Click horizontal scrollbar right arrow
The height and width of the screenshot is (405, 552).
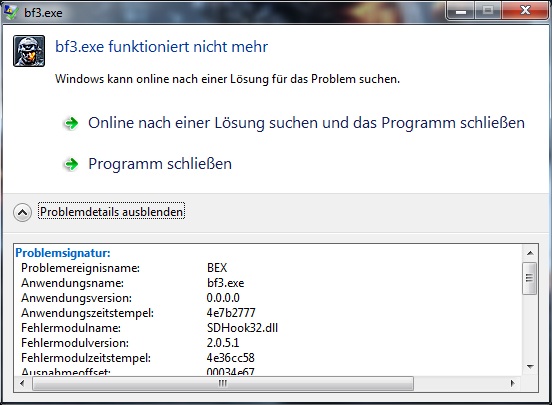point(513,383)
